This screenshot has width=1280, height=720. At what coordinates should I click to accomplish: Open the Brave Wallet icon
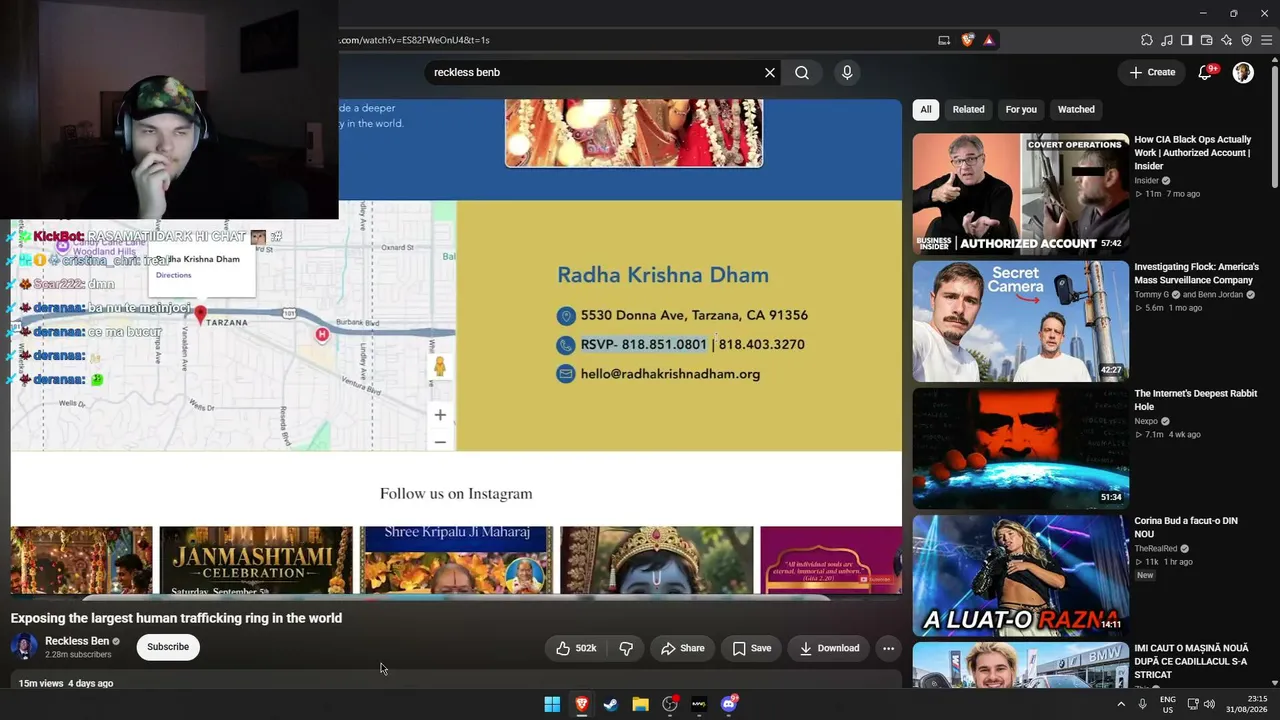tap(1207, 40)
